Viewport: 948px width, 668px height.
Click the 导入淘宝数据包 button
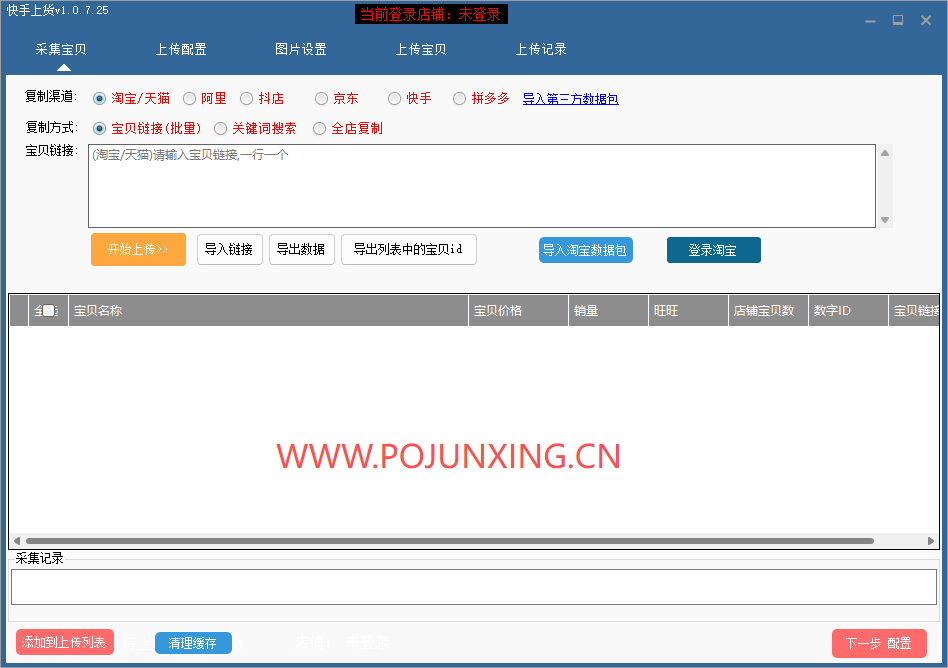coord(585,250)
